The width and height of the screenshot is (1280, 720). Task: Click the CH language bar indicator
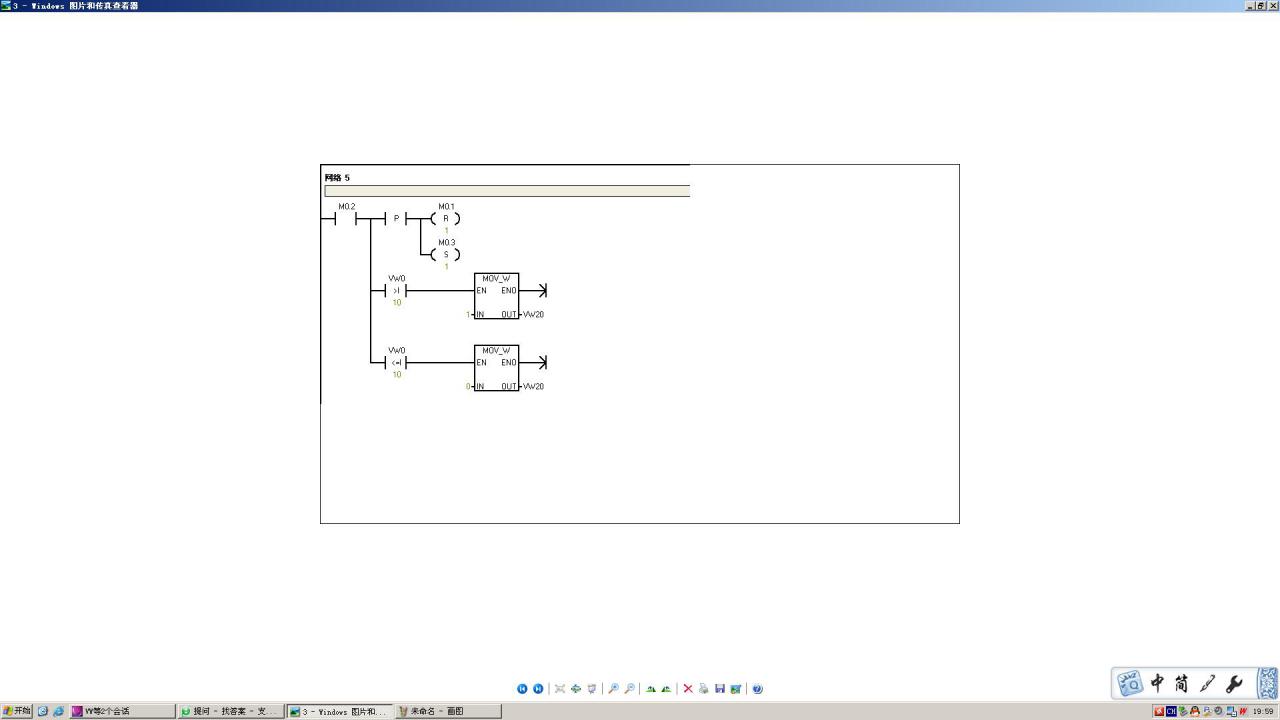[x=1171, y=711]
